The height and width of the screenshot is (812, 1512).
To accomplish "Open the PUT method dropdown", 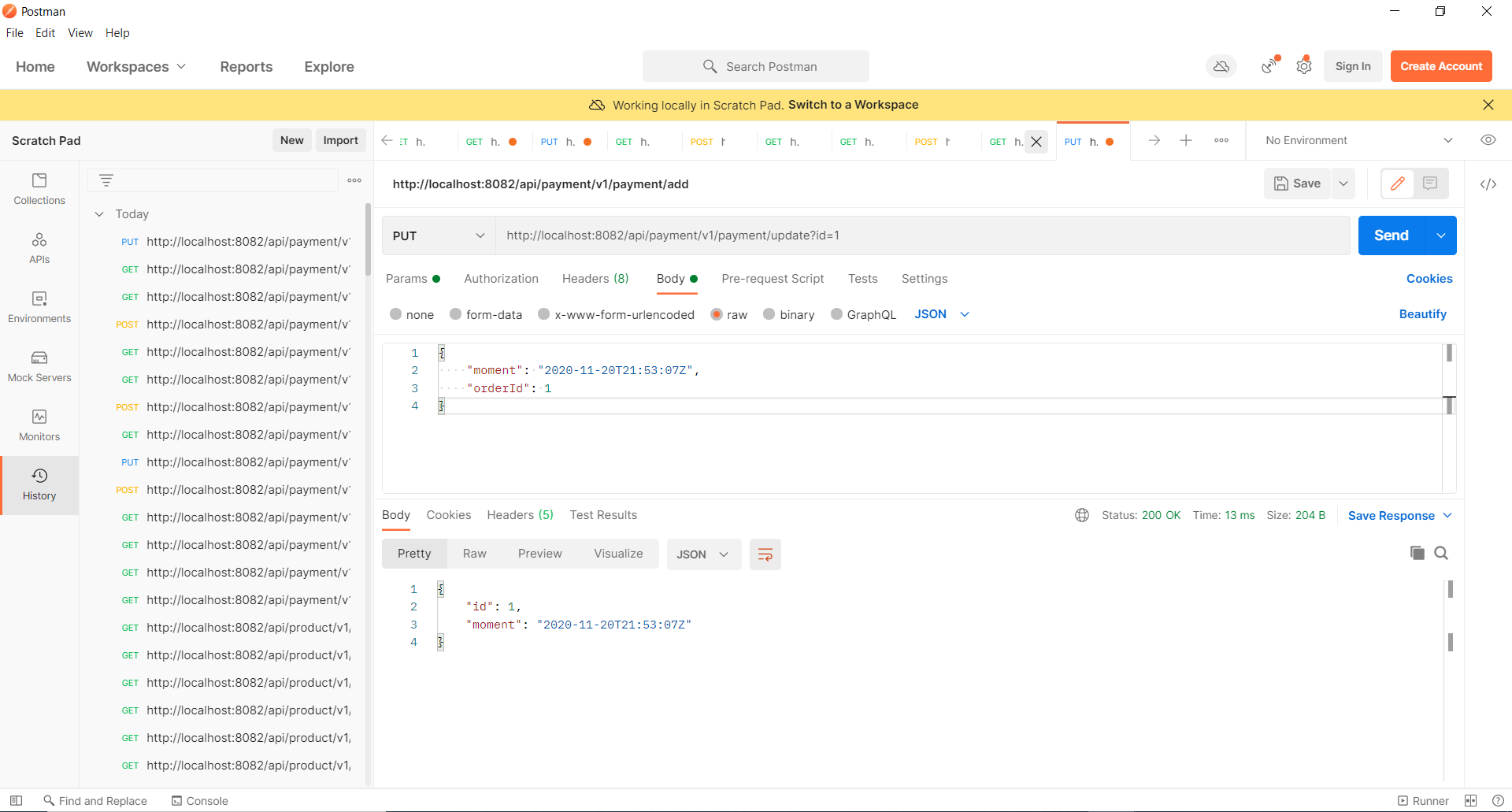I will [x=439, y=235].
